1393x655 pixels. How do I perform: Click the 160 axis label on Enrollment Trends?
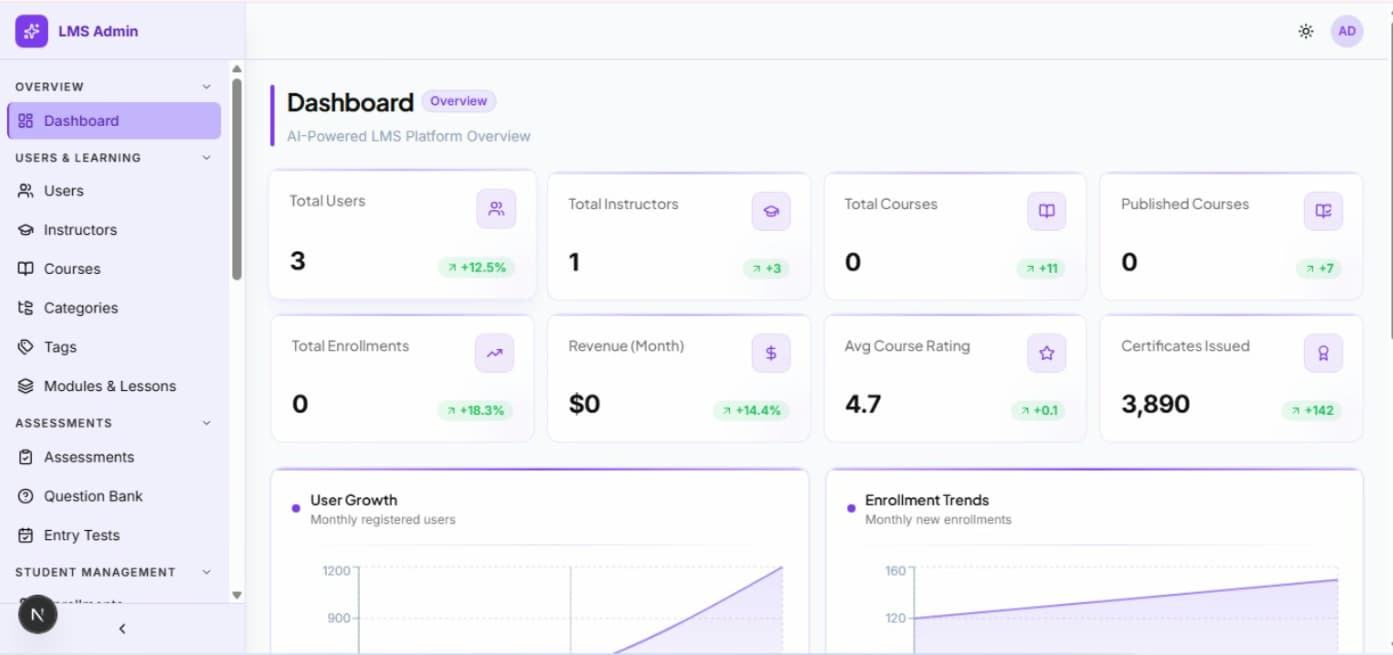[x=895, y=571]
